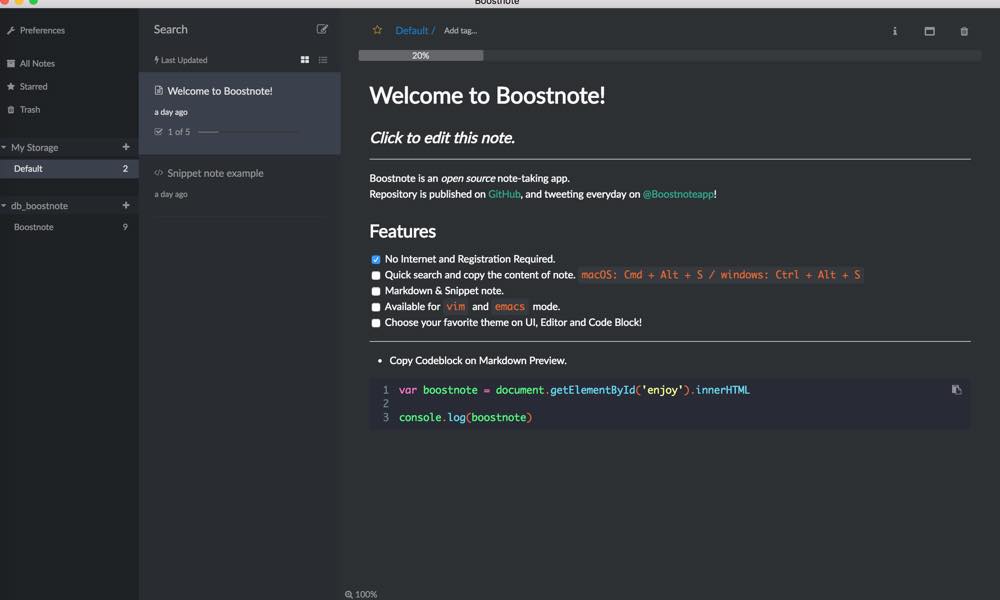The height and width of the screenshot is (600, 1000).
Task: Toggle fullscreen with the window icon
Action: tap(929, 31)
